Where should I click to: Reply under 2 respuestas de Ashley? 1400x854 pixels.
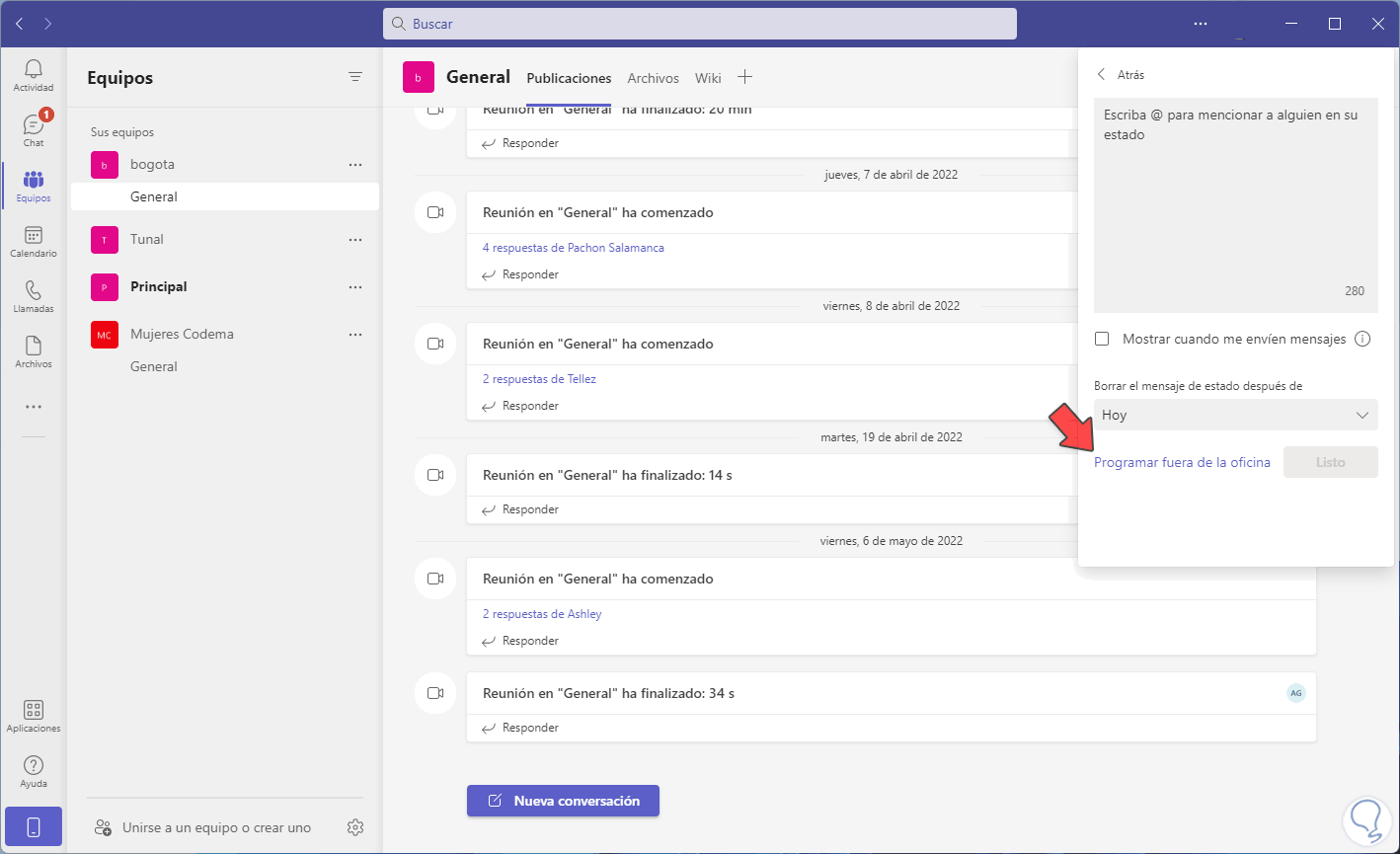tap(520, 641)
